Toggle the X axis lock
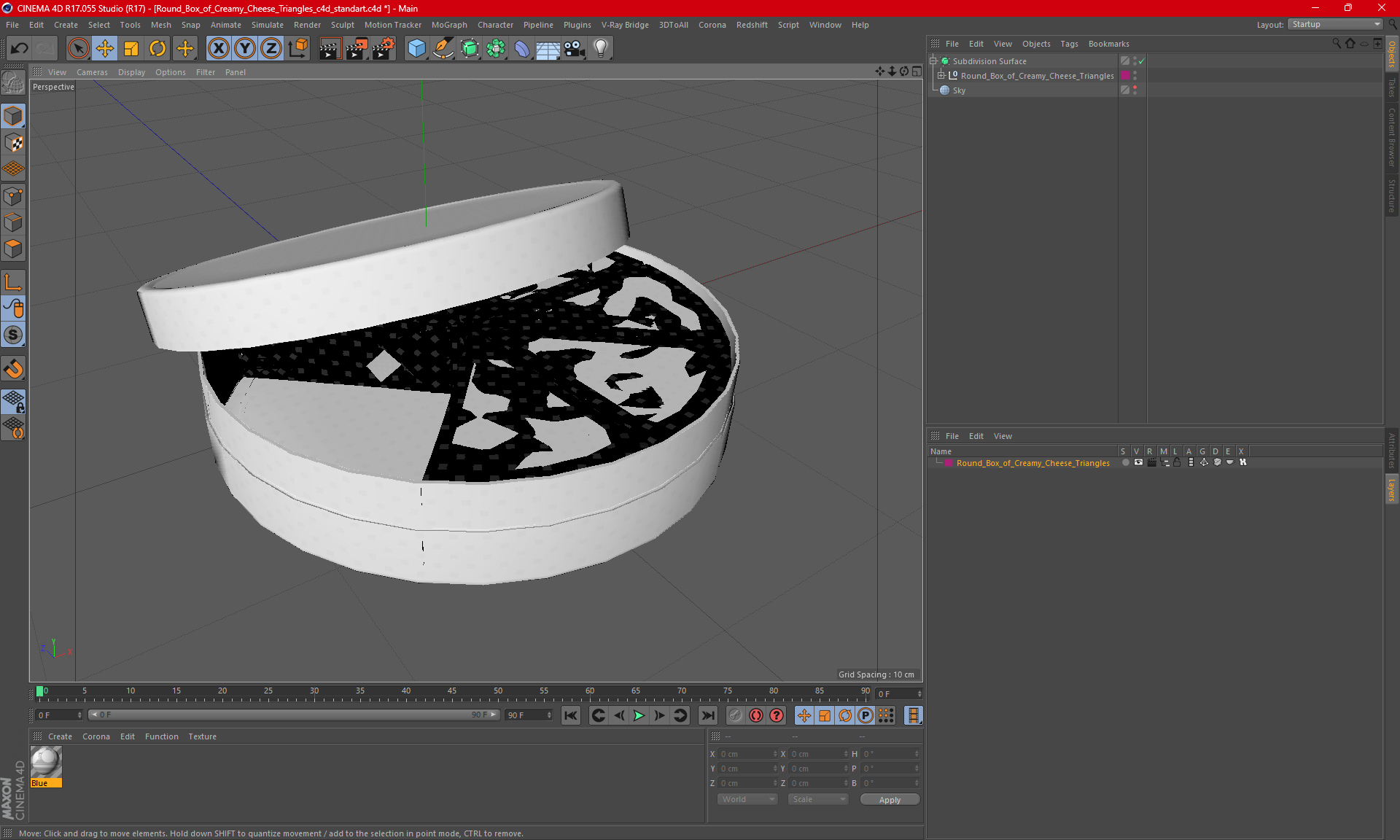Screen dimensions: 1400x840 pos(218,49)
